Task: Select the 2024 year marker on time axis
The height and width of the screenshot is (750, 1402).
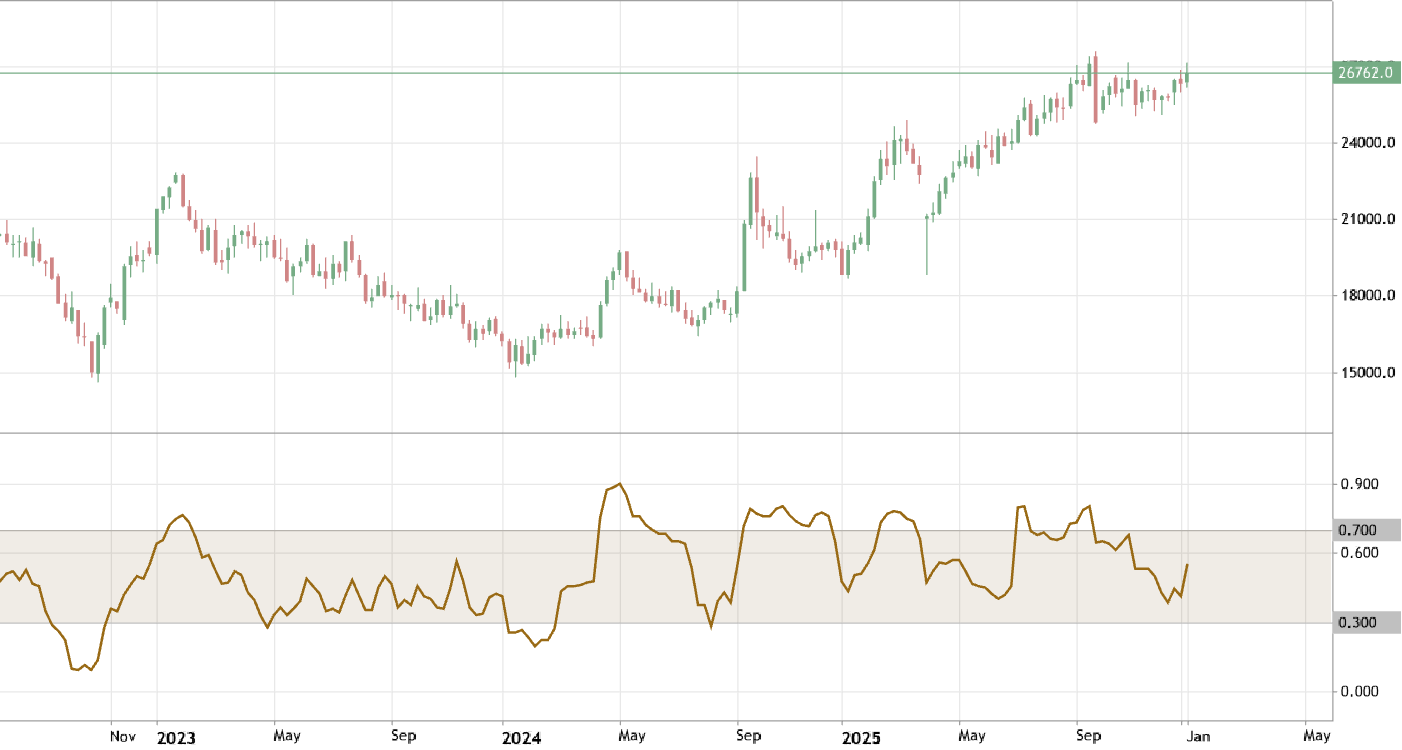Action: click(521, 738)
